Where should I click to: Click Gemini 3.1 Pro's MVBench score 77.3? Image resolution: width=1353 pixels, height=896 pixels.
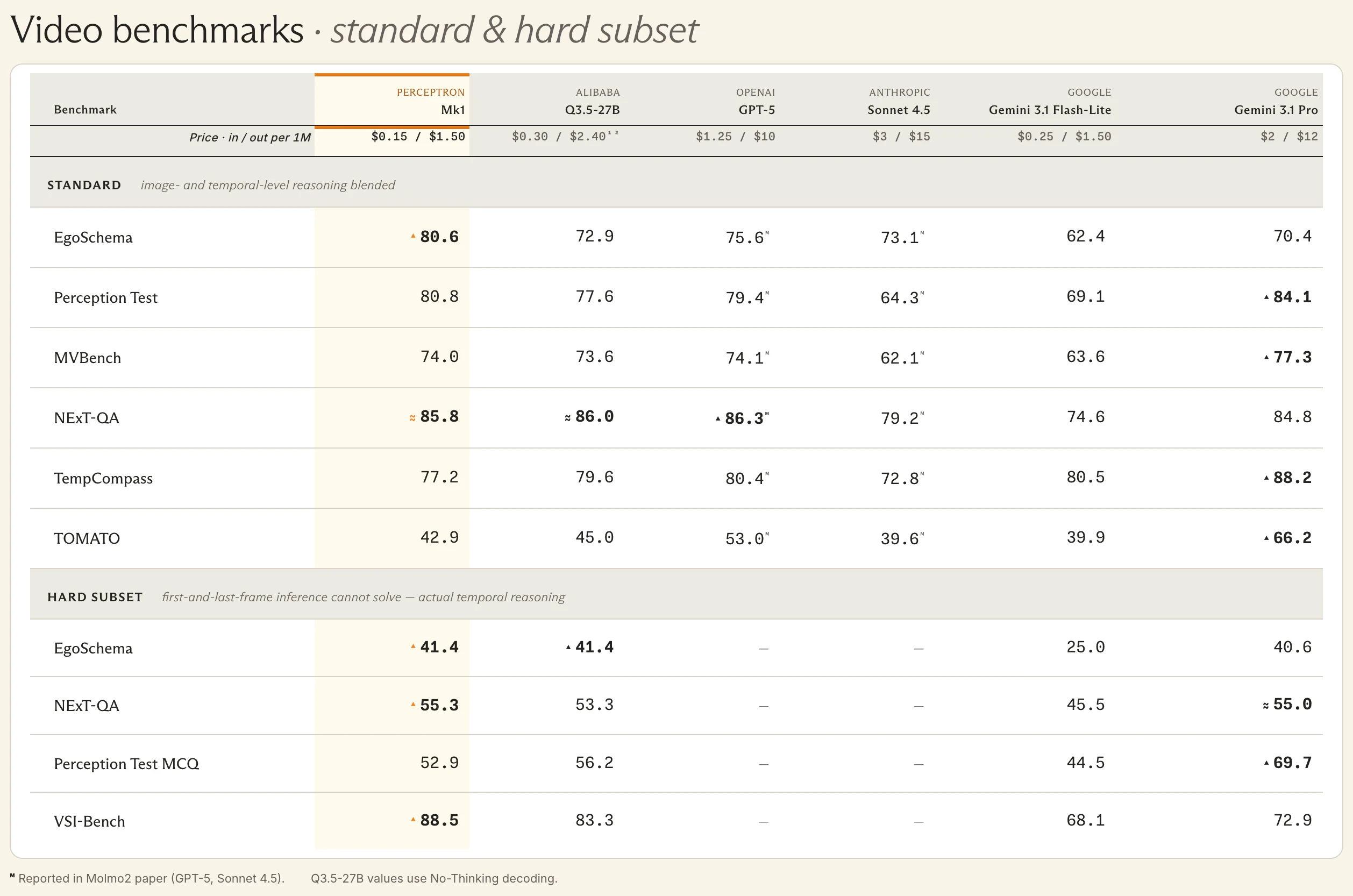pos(1292,357)
